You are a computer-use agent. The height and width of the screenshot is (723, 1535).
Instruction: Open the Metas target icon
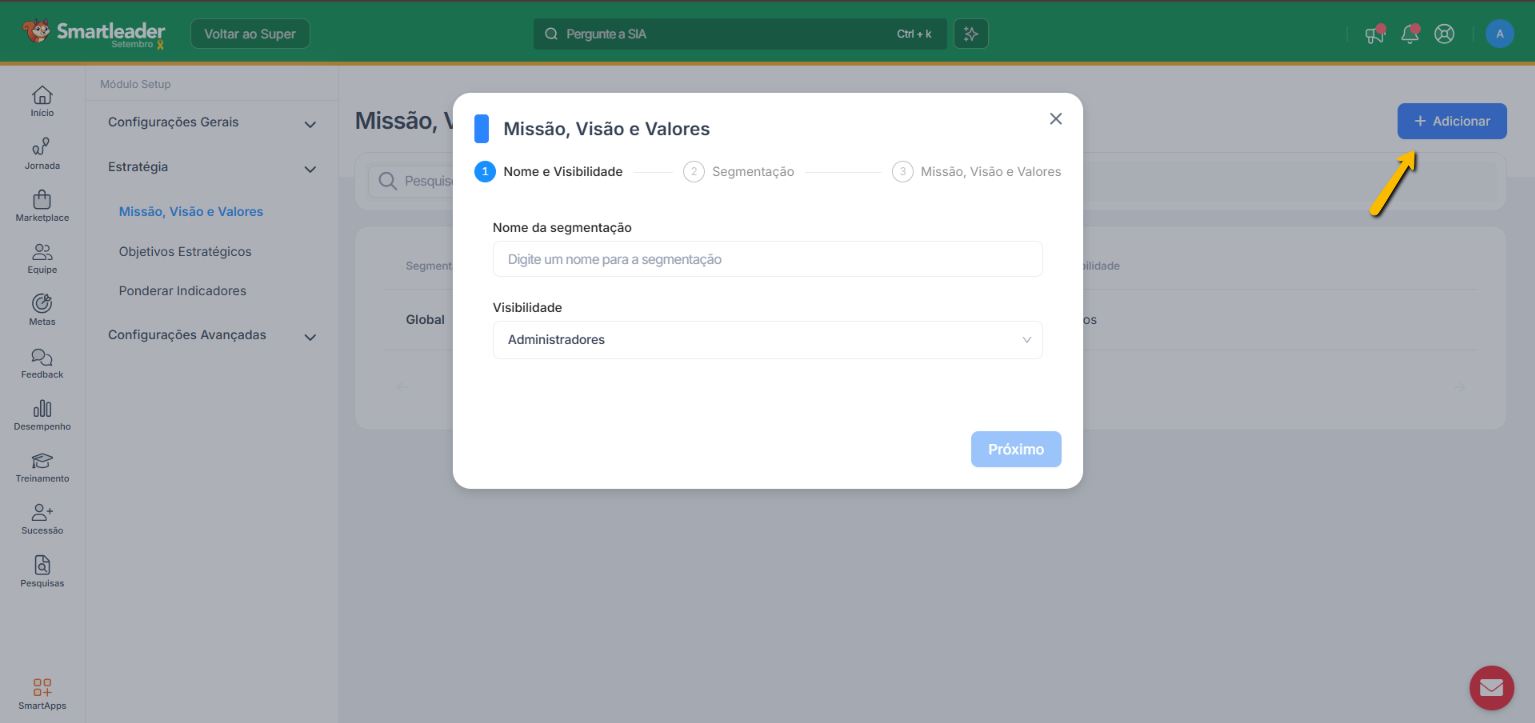coord(42,304)
